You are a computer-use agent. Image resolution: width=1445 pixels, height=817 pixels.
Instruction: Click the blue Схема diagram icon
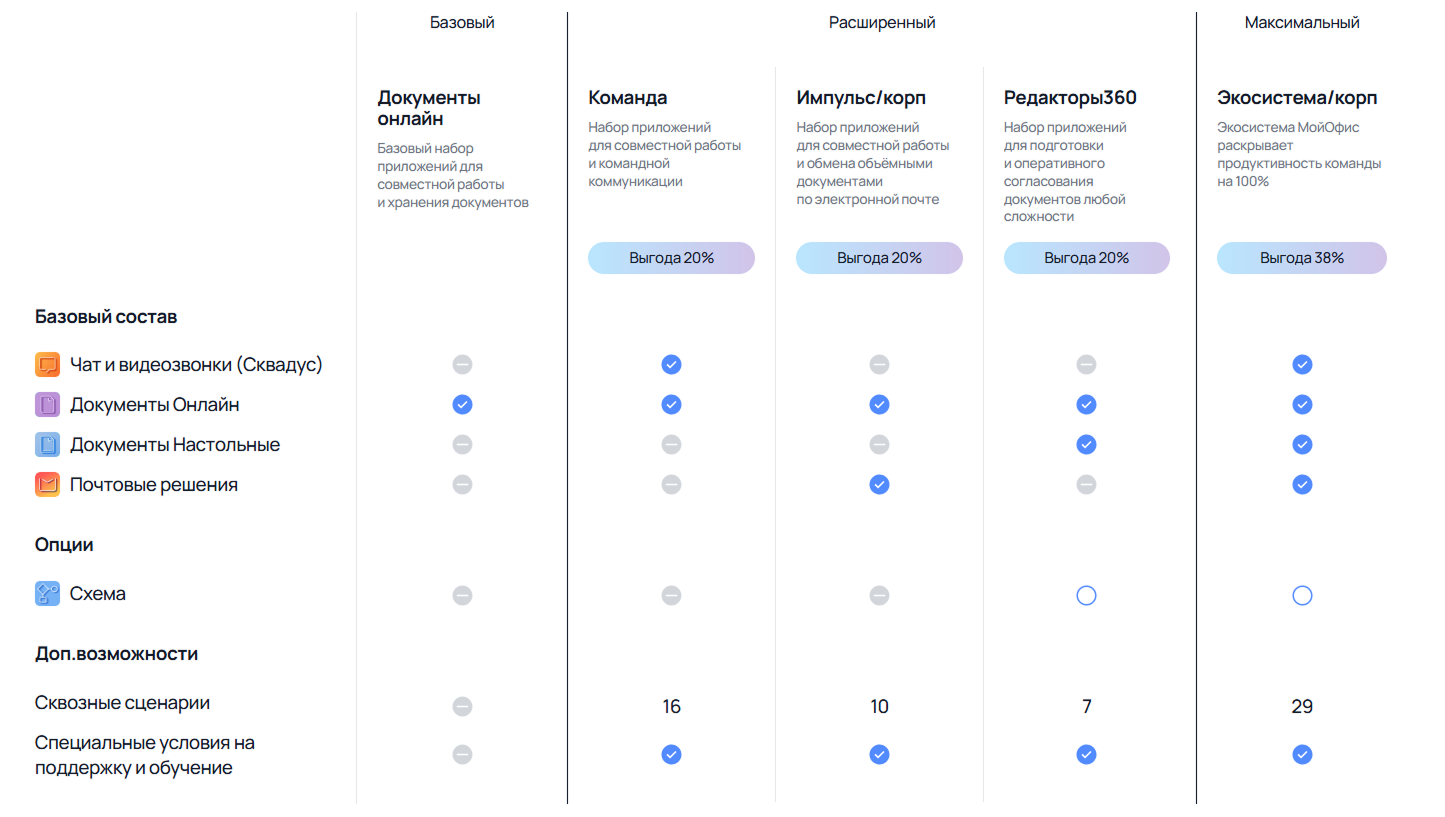pyautogui.click(x=47, y=594)
